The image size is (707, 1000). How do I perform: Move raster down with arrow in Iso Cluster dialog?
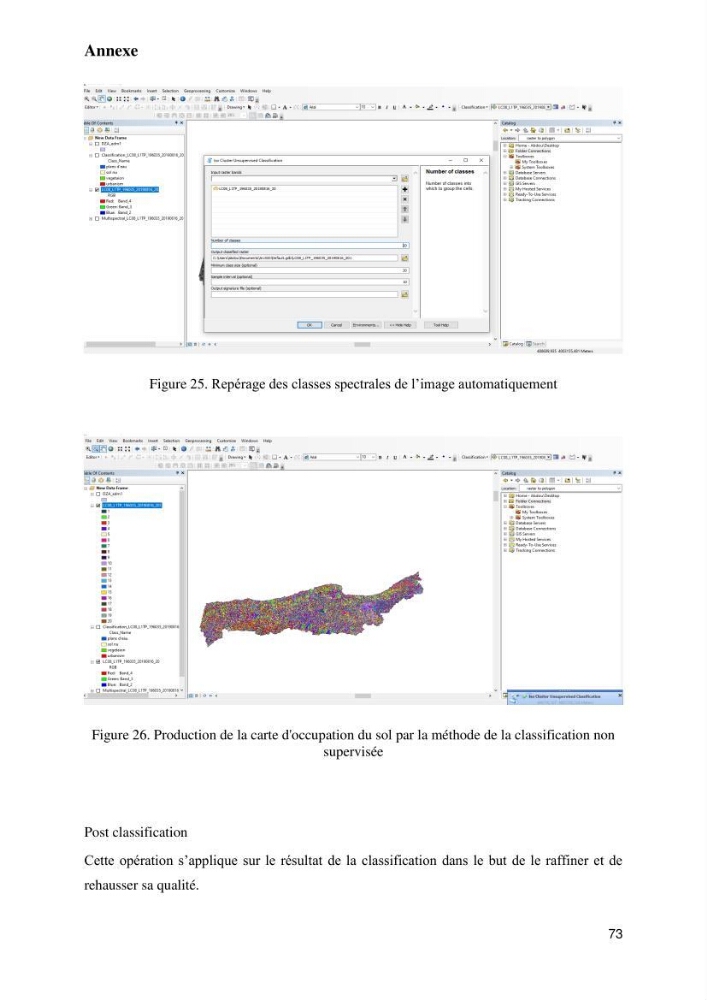405,219
